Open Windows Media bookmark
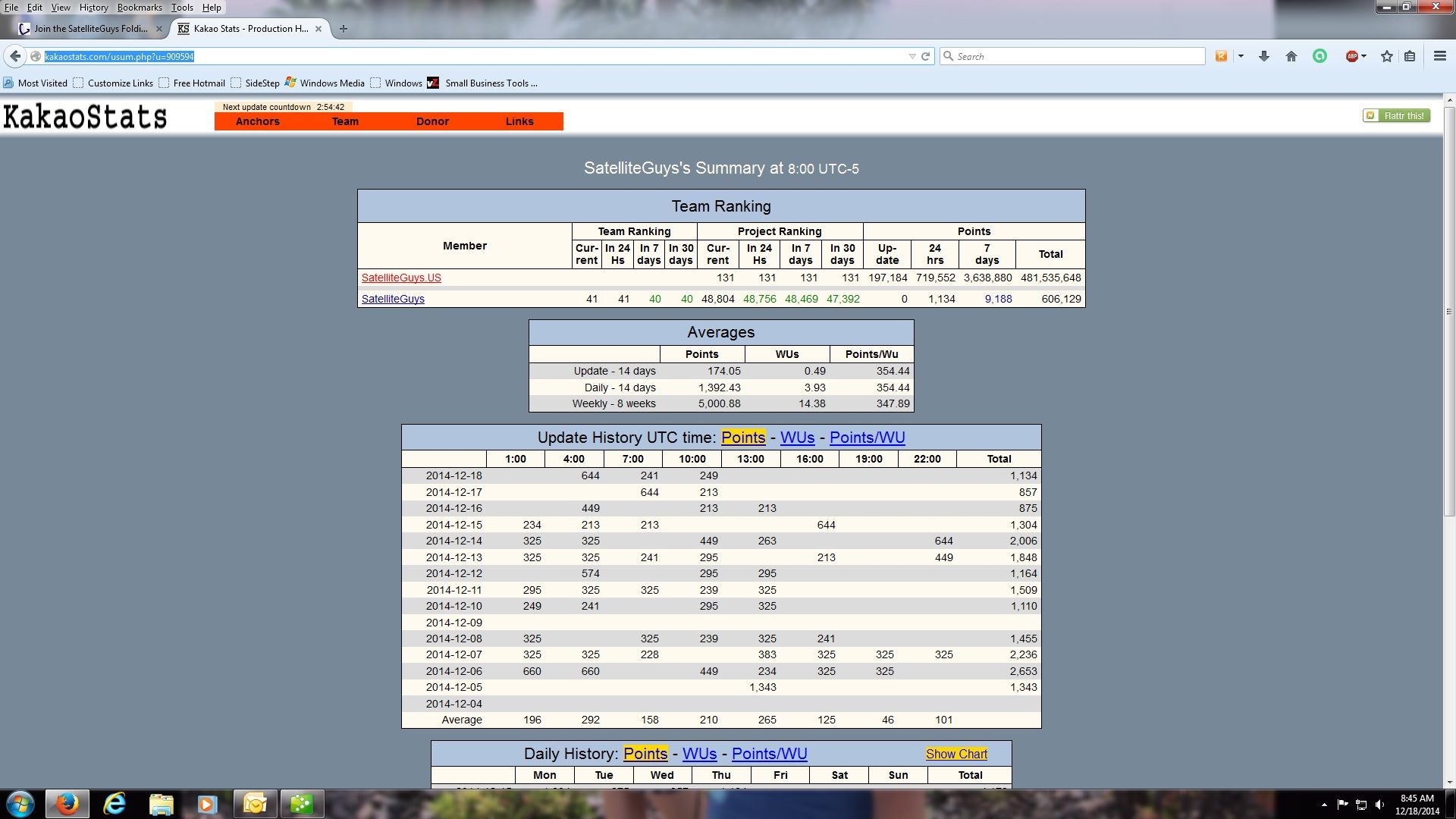The height and width of the screenshot is (819, 1456). (x=325, y=83)
